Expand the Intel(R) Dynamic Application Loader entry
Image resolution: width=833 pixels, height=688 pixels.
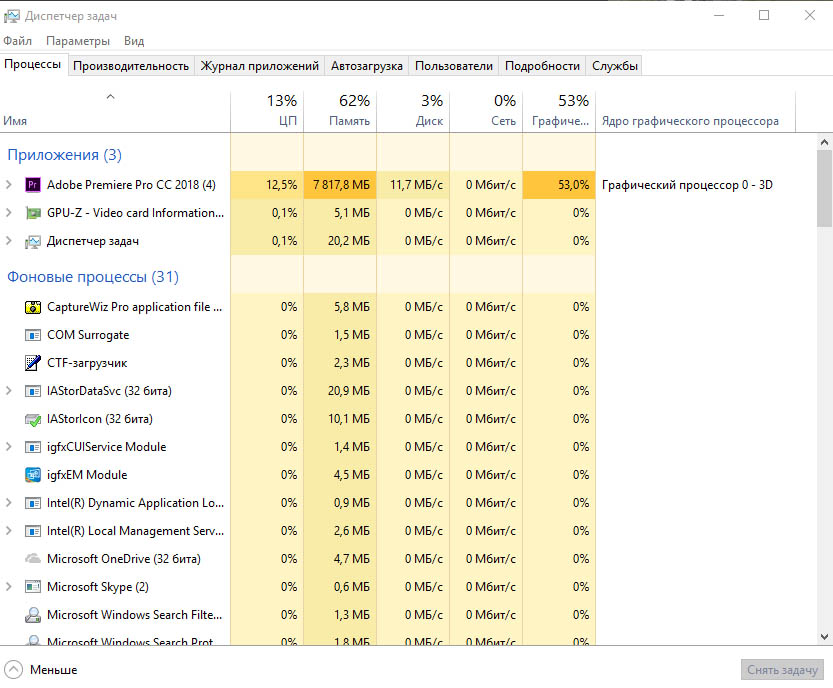point(9,503)
